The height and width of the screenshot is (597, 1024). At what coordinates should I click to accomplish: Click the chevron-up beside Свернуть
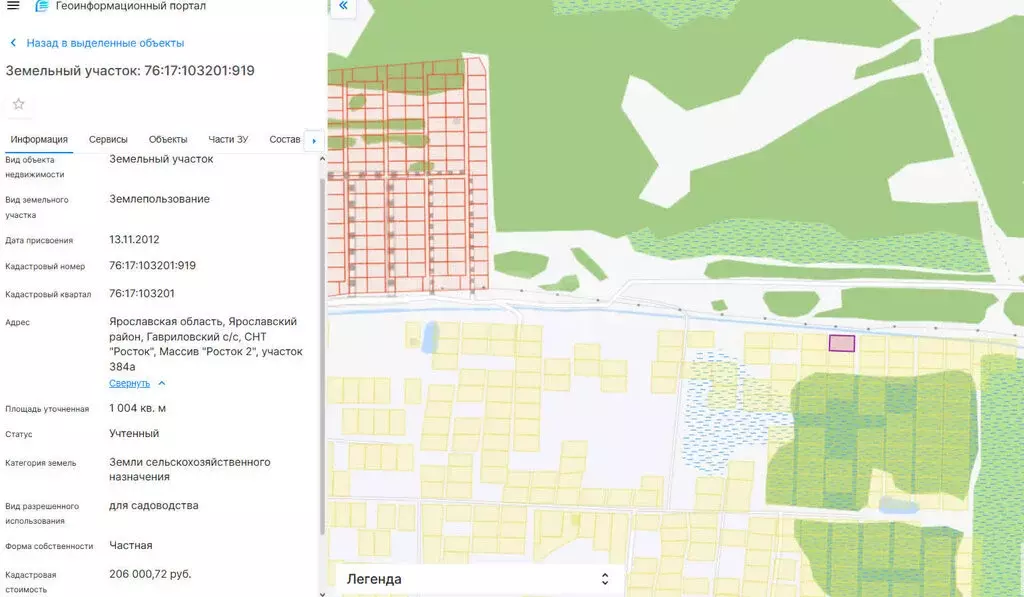162,383
